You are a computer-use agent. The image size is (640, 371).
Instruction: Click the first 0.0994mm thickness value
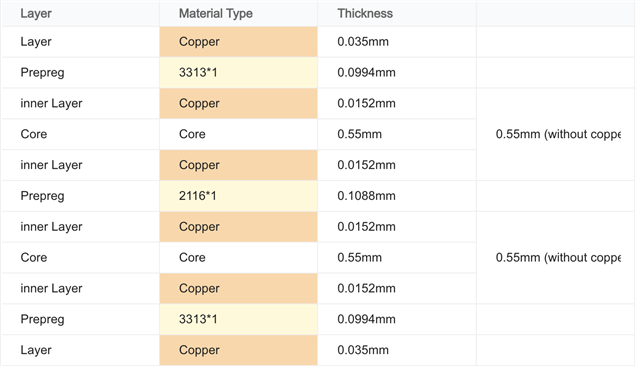click(366, 73)
